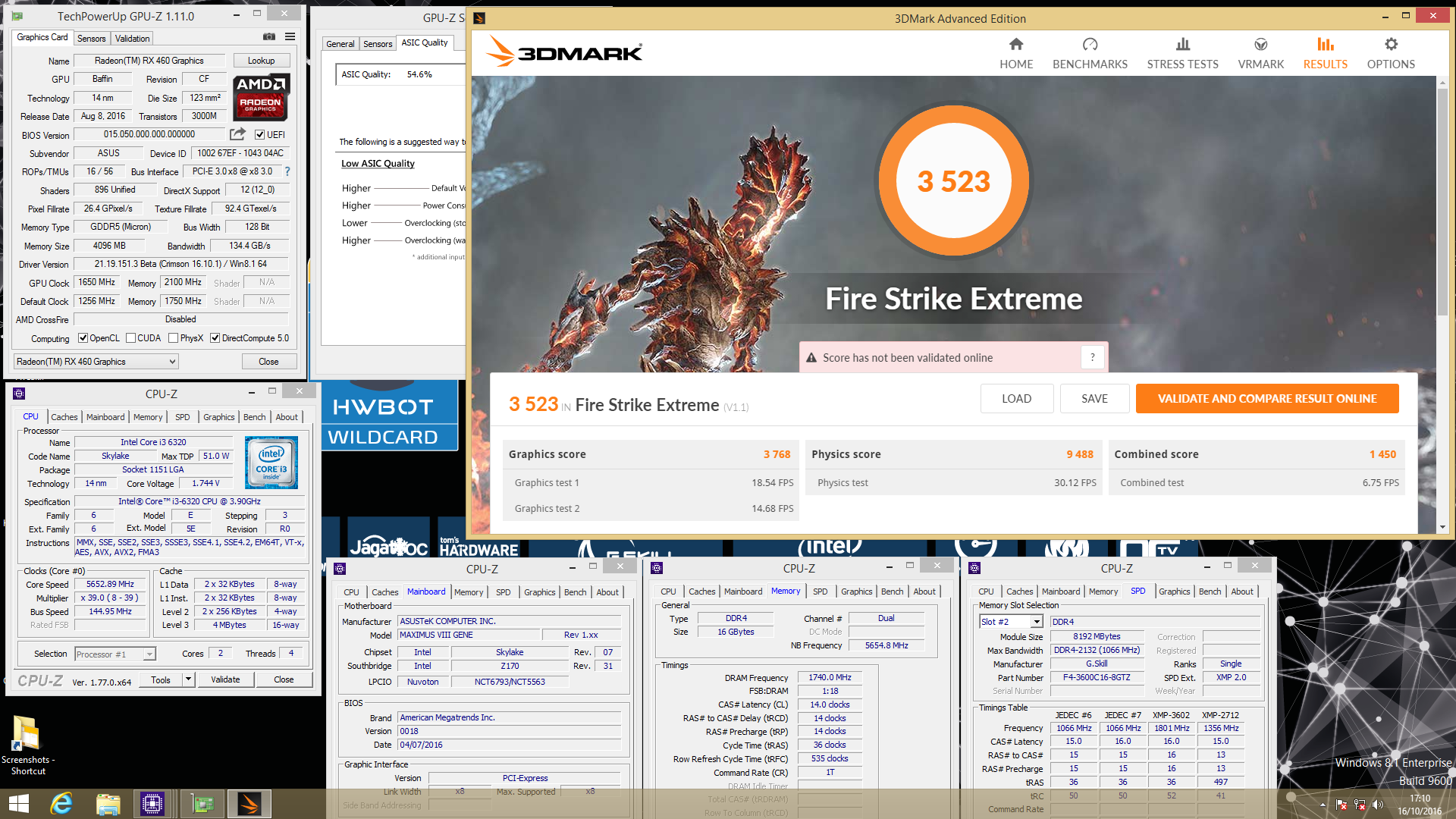Viewport: 1456px width, 819px height.
Task: Click the LOAD button in 3DMark
Action: [1016, 399]
